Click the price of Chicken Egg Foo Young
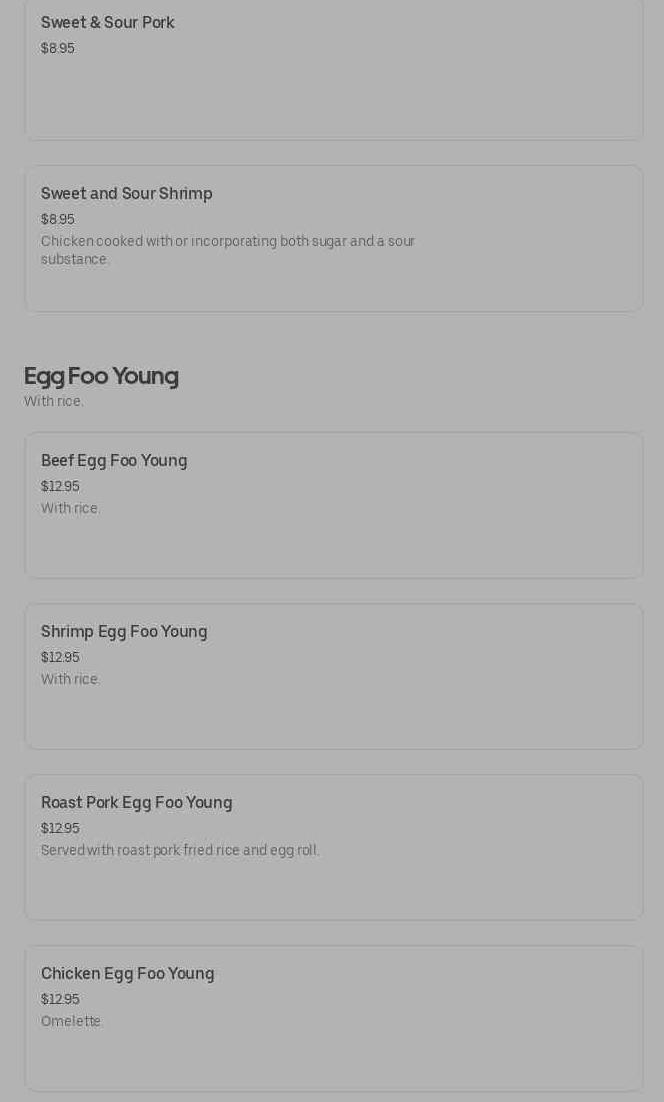Screen dimensions: 664x1102 tap(60, 1000)
